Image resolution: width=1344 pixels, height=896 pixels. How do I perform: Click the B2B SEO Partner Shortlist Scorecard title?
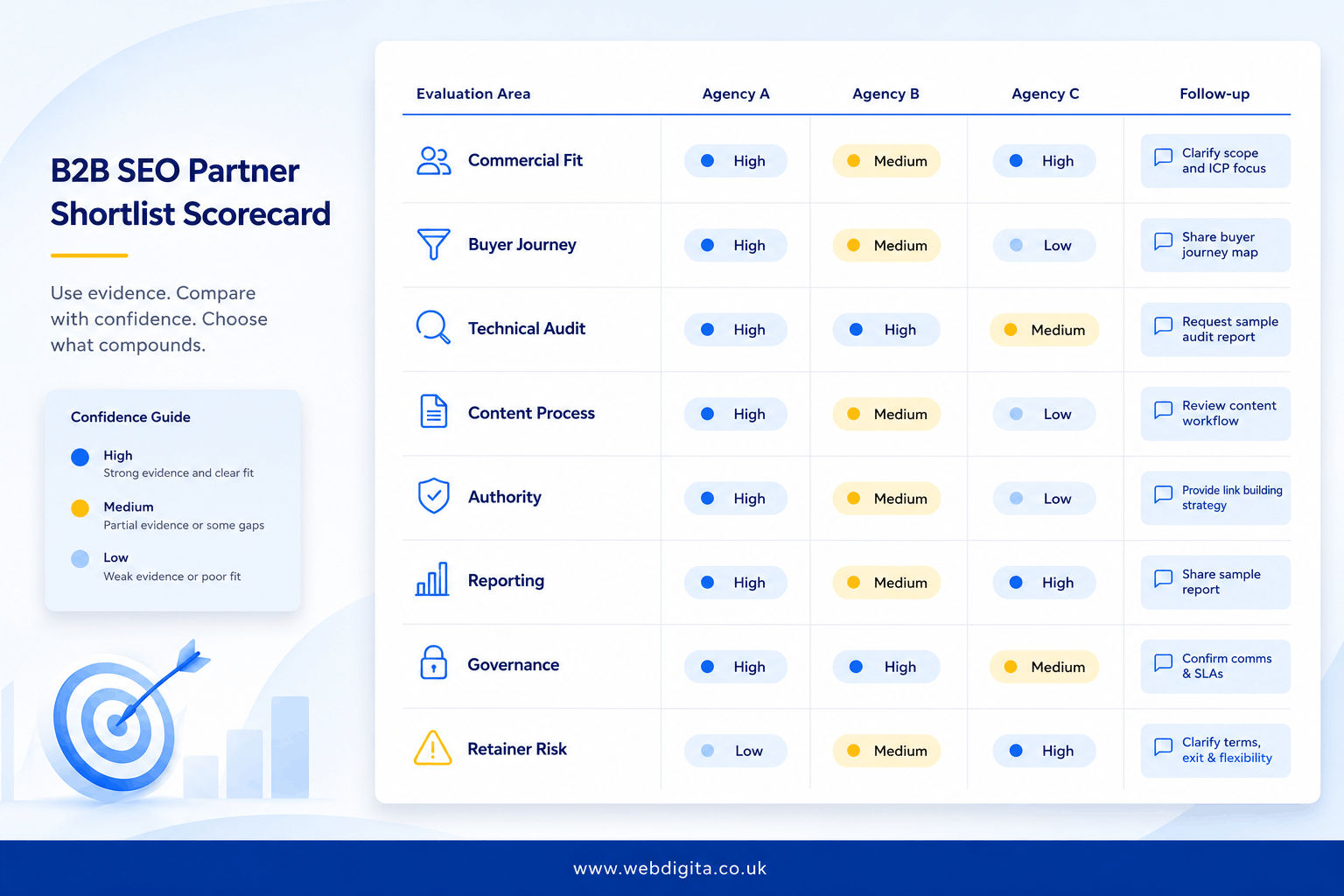(191, 192)
